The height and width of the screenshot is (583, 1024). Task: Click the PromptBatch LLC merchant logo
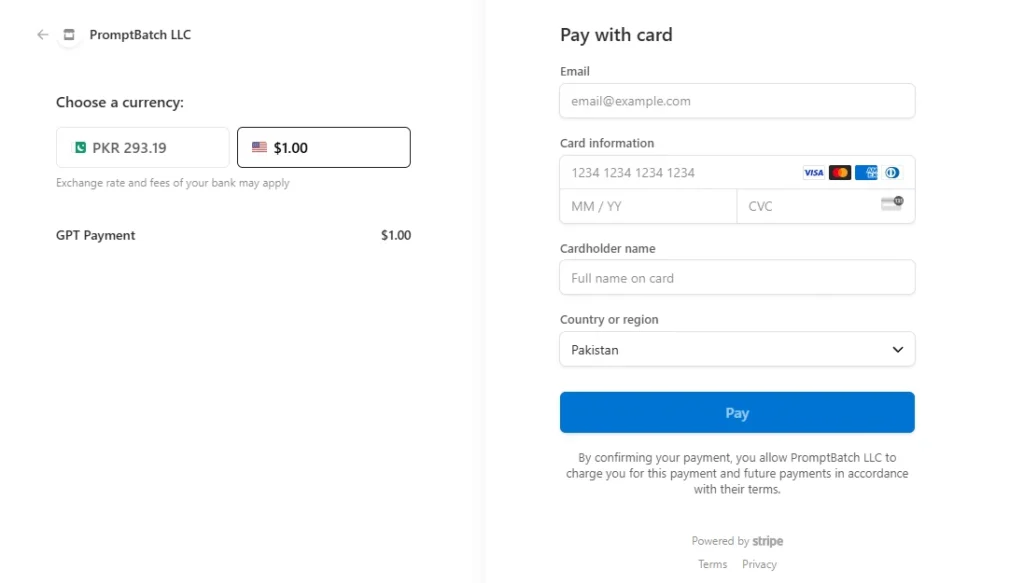coord(69,35)
